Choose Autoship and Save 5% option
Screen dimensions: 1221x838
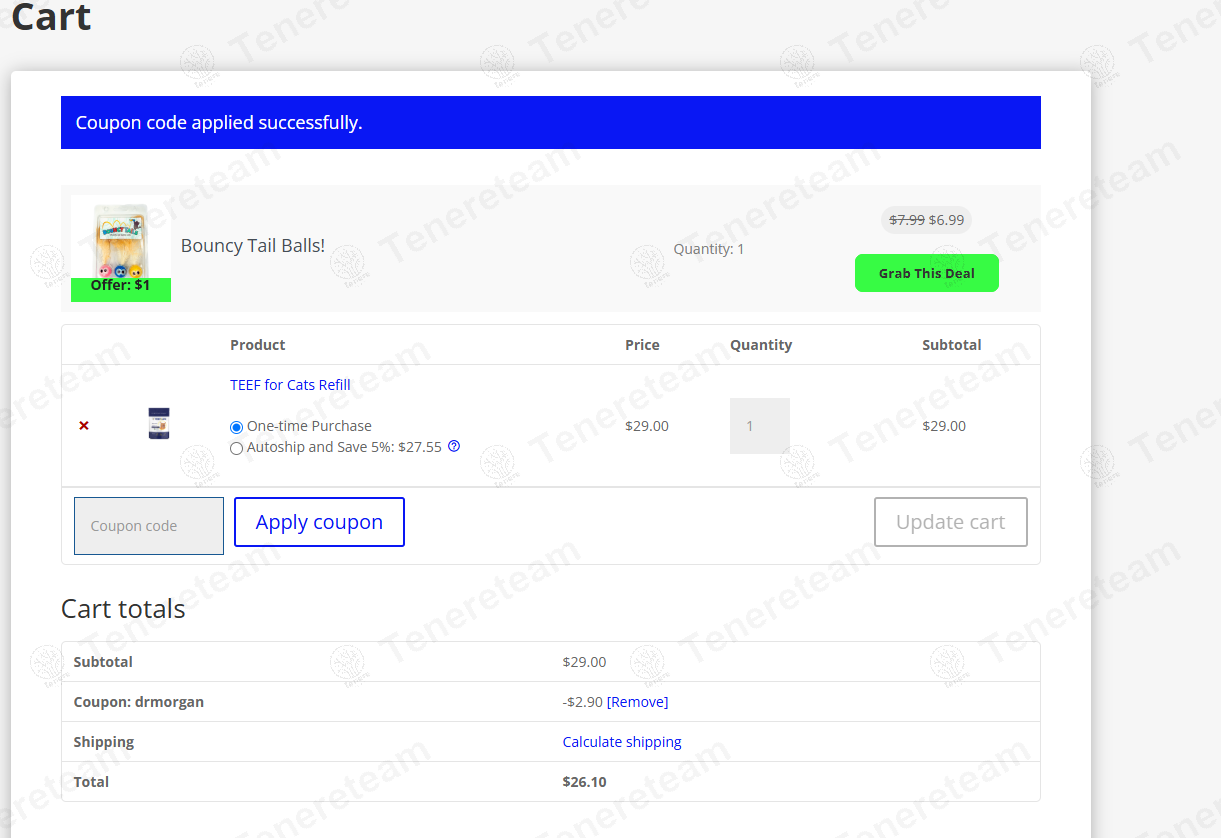[237, 448]
